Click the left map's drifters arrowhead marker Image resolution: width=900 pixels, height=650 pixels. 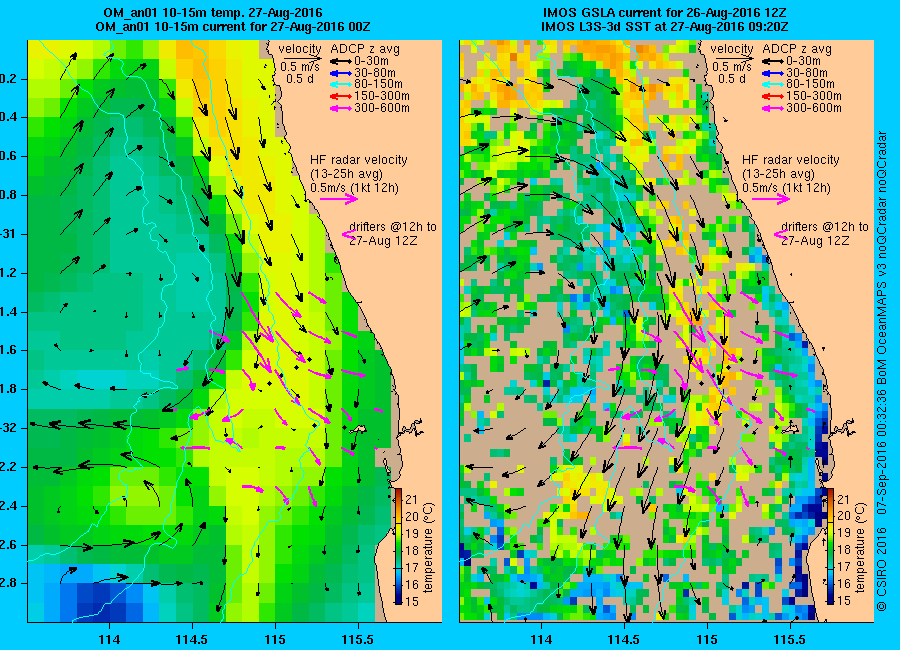(x=348, y=234)
